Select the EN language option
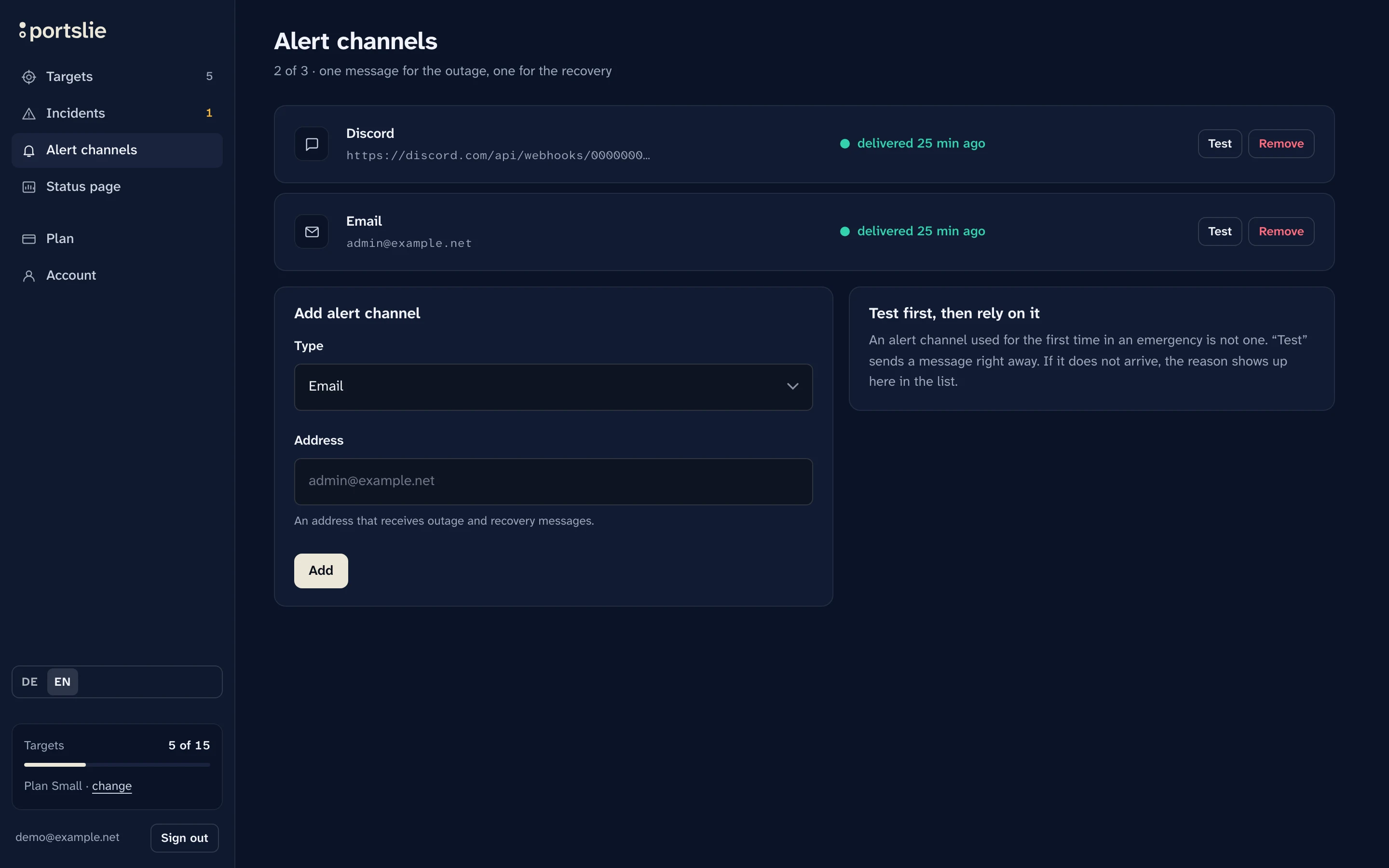 pos(63,682)
